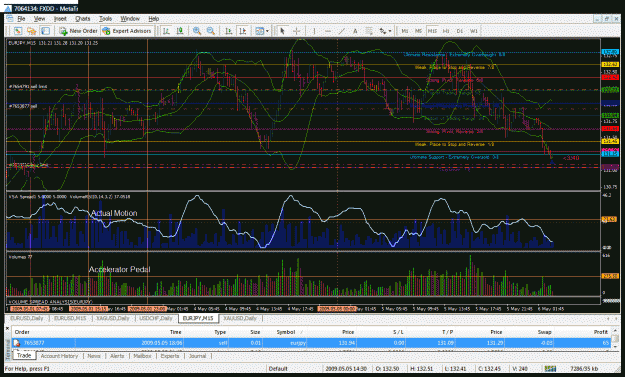Screen dimensions: 625x377
Task: Switch to EURUSD,Daily chart tab
Action: (x=27, y=318)
